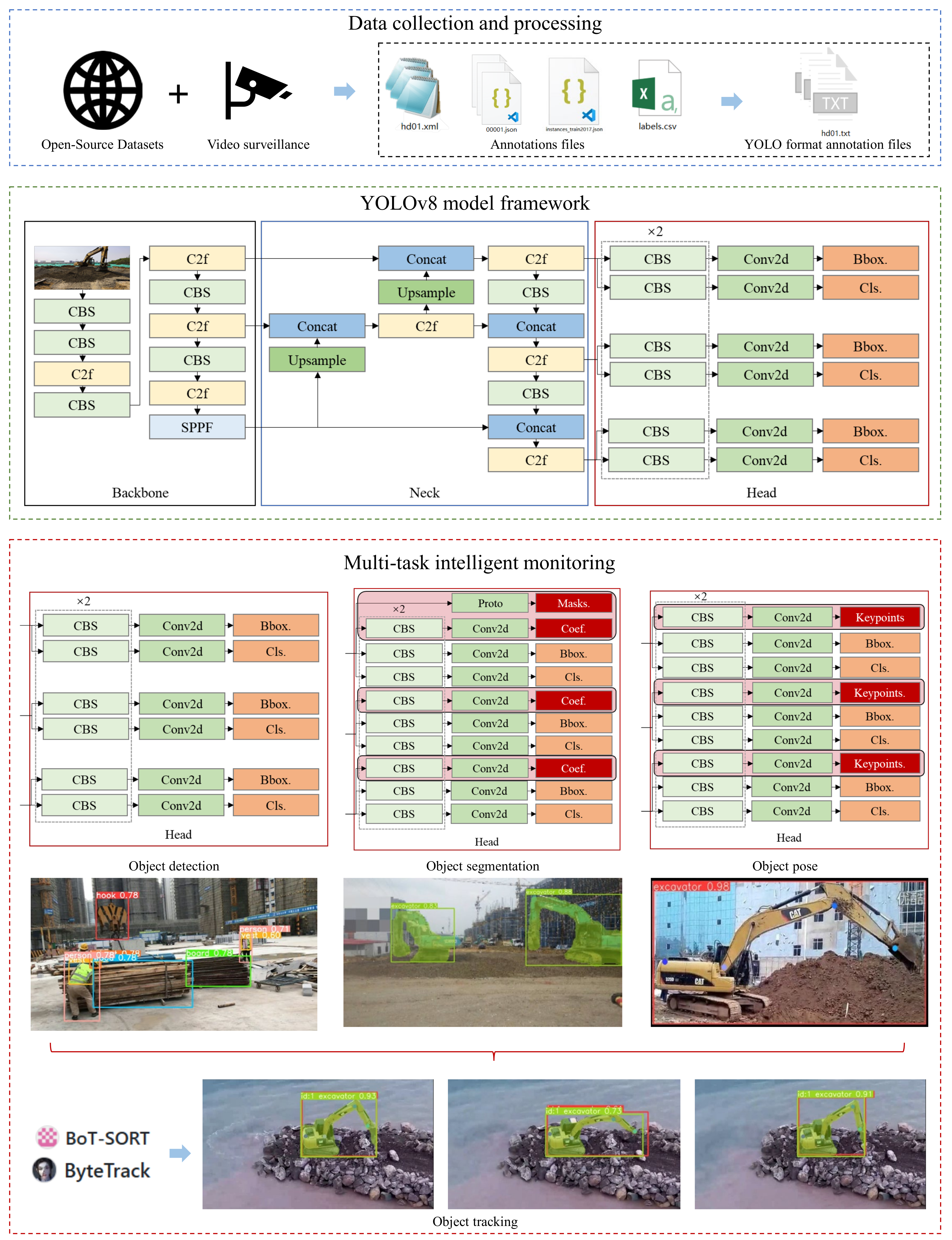Viewport: 952px width, 1240px height.
Task: Click the excavator input image in Backbone
Action: [x=82, y=267]
